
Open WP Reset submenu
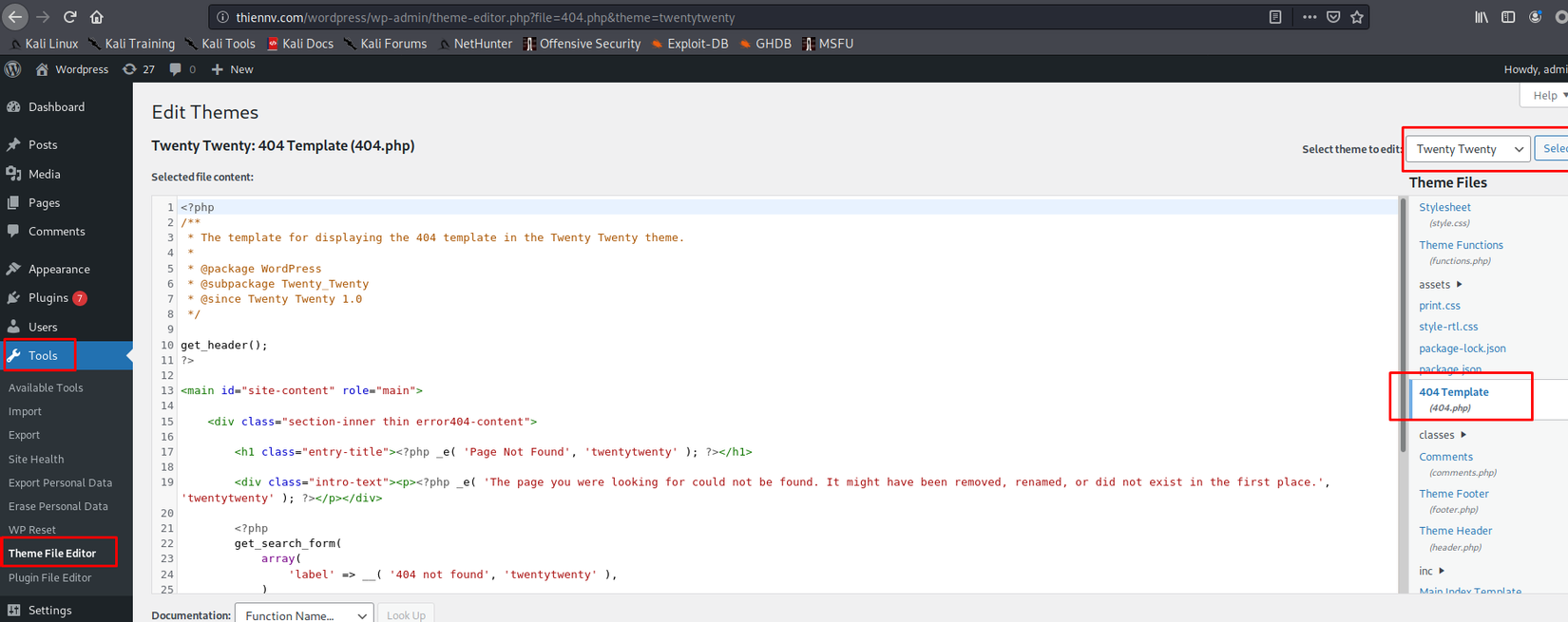pyautogui.click(x=32, y=530)
